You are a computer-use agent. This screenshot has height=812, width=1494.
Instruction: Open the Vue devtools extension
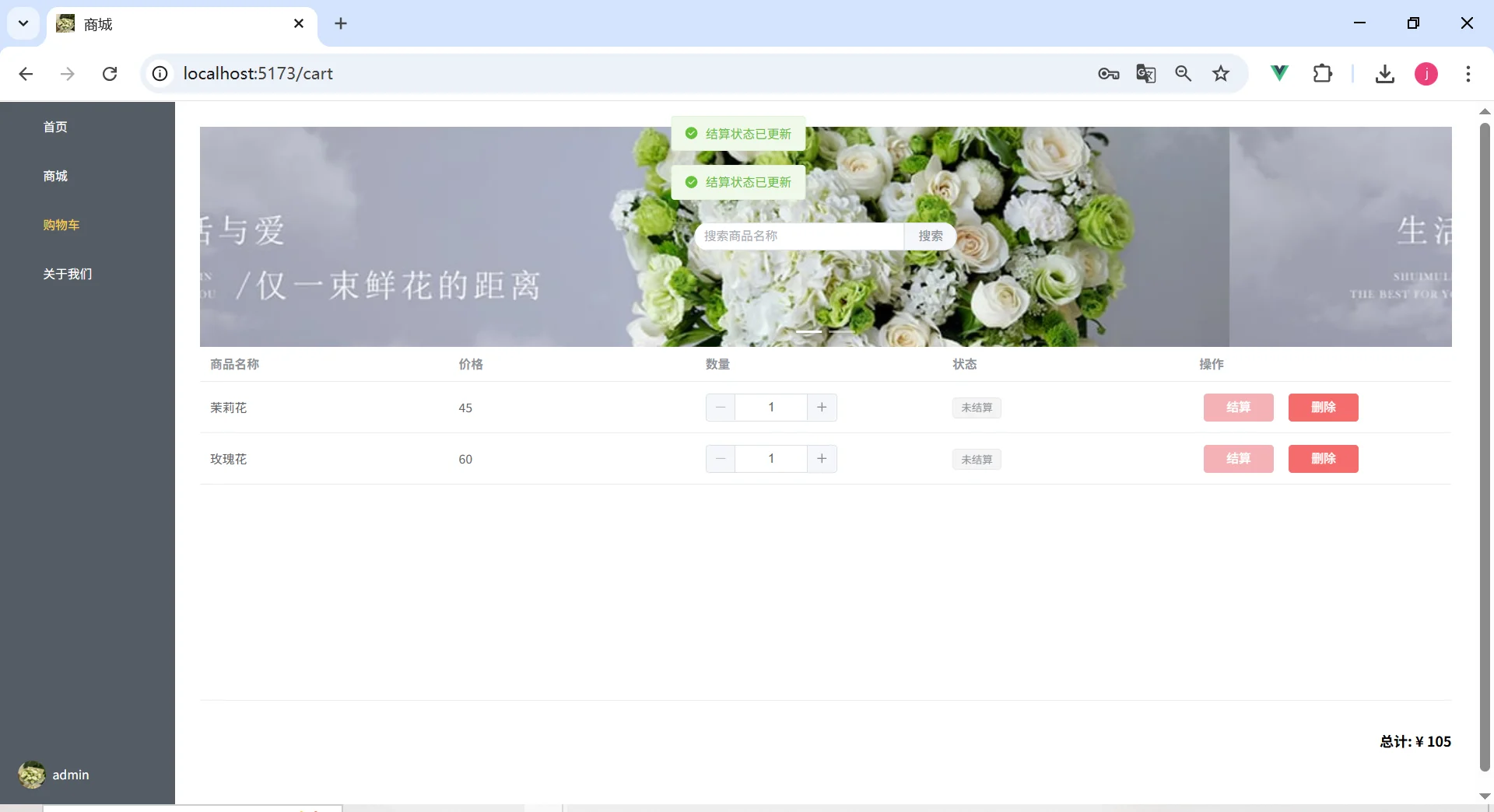[1279, 74]
